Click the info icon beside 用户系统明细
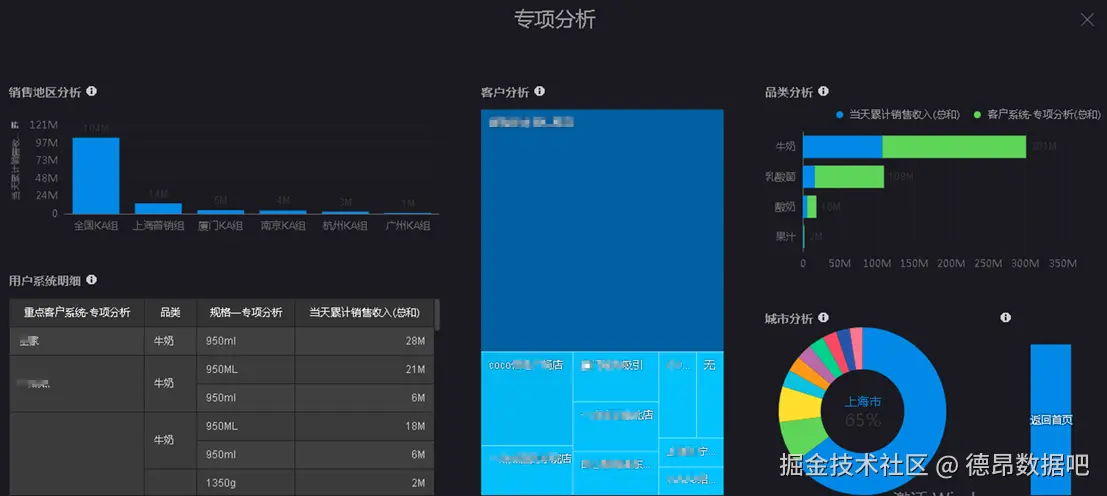This screenshot has width=1107, height=496. [x=91, y=280]
